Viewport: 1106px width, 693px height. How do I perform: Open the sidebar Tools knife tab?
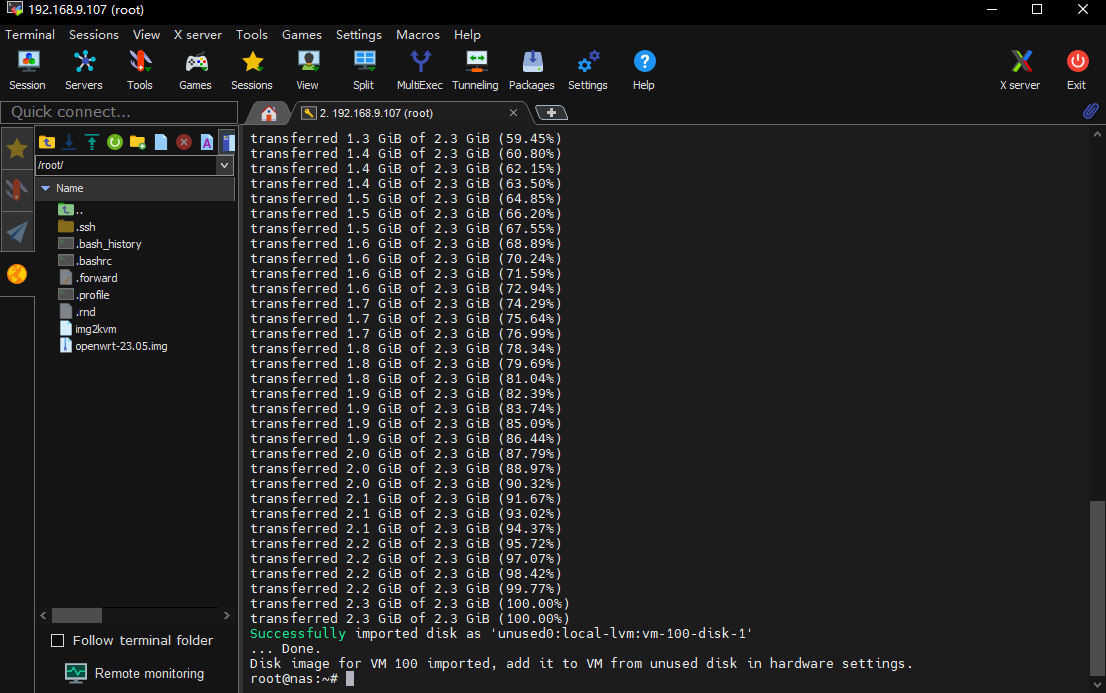(x=17, y=190)
